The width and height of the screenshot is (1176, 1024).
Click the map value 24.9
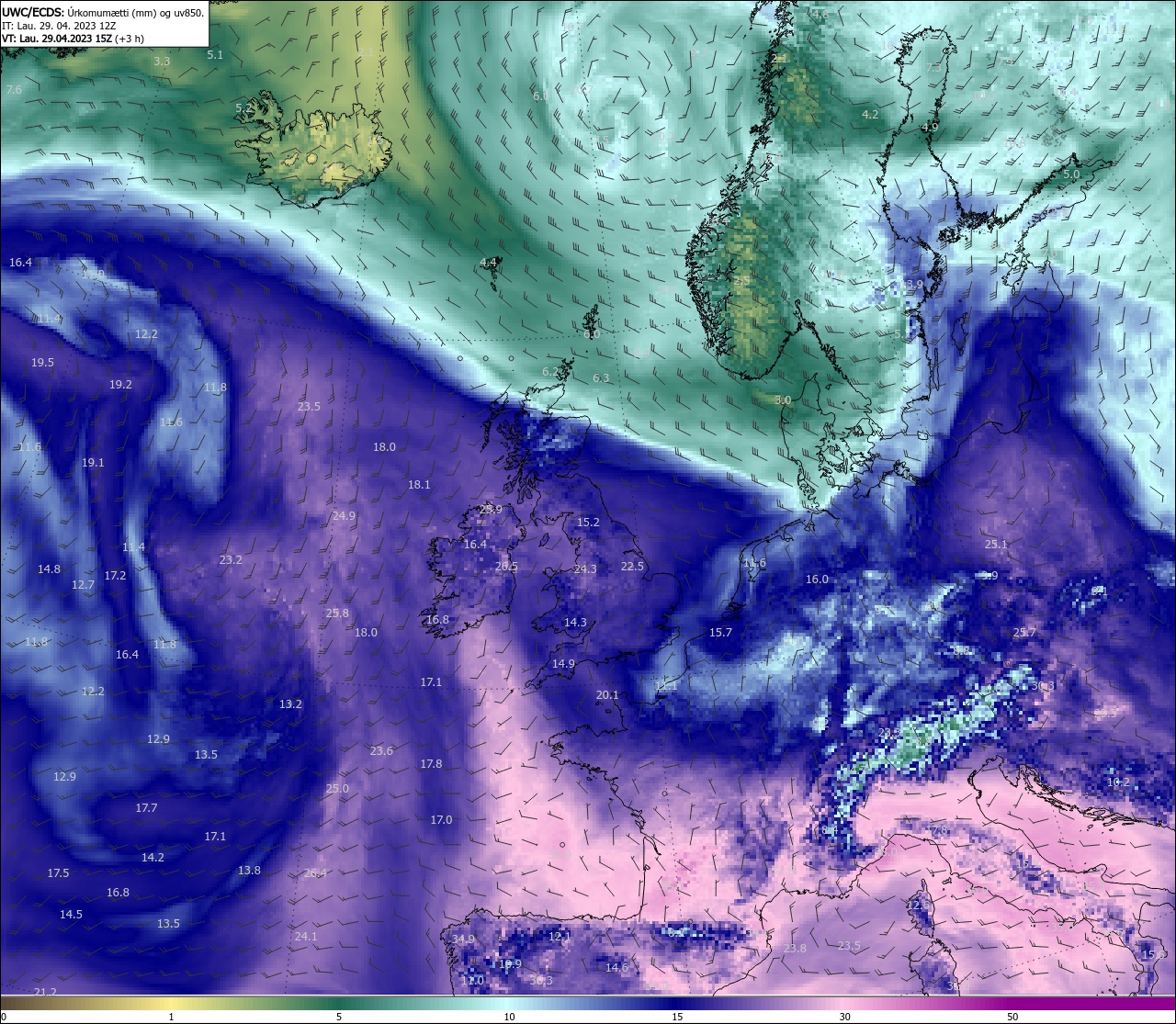point(344,516)
